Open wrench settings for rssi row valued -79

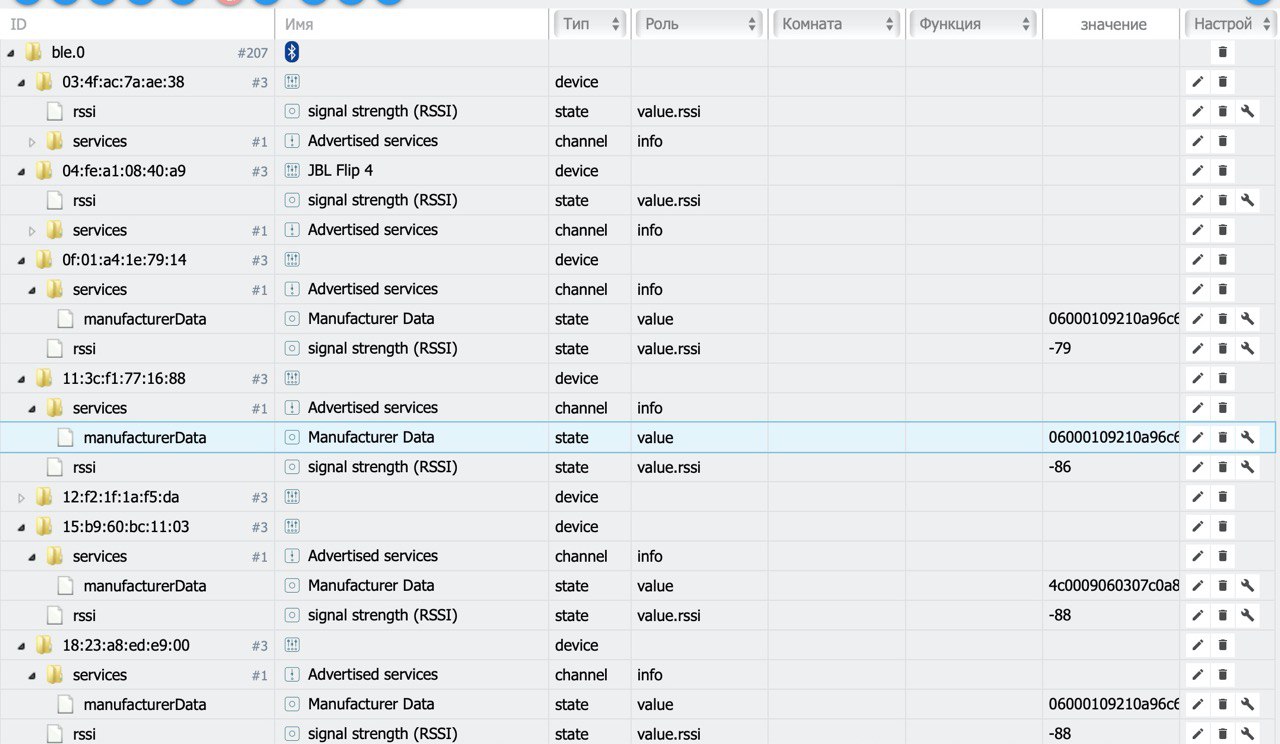pyautogui.click(x=1247, y=349)
